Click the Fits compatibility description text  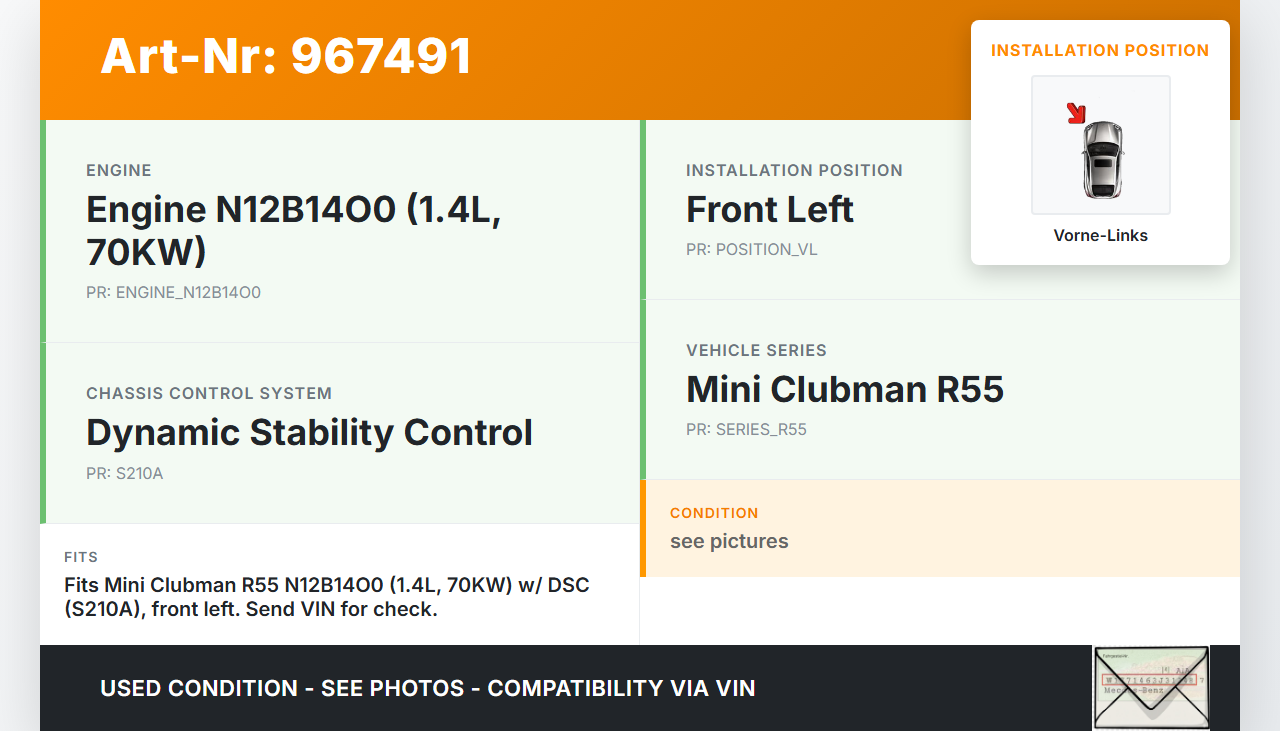tap(326, 597)
